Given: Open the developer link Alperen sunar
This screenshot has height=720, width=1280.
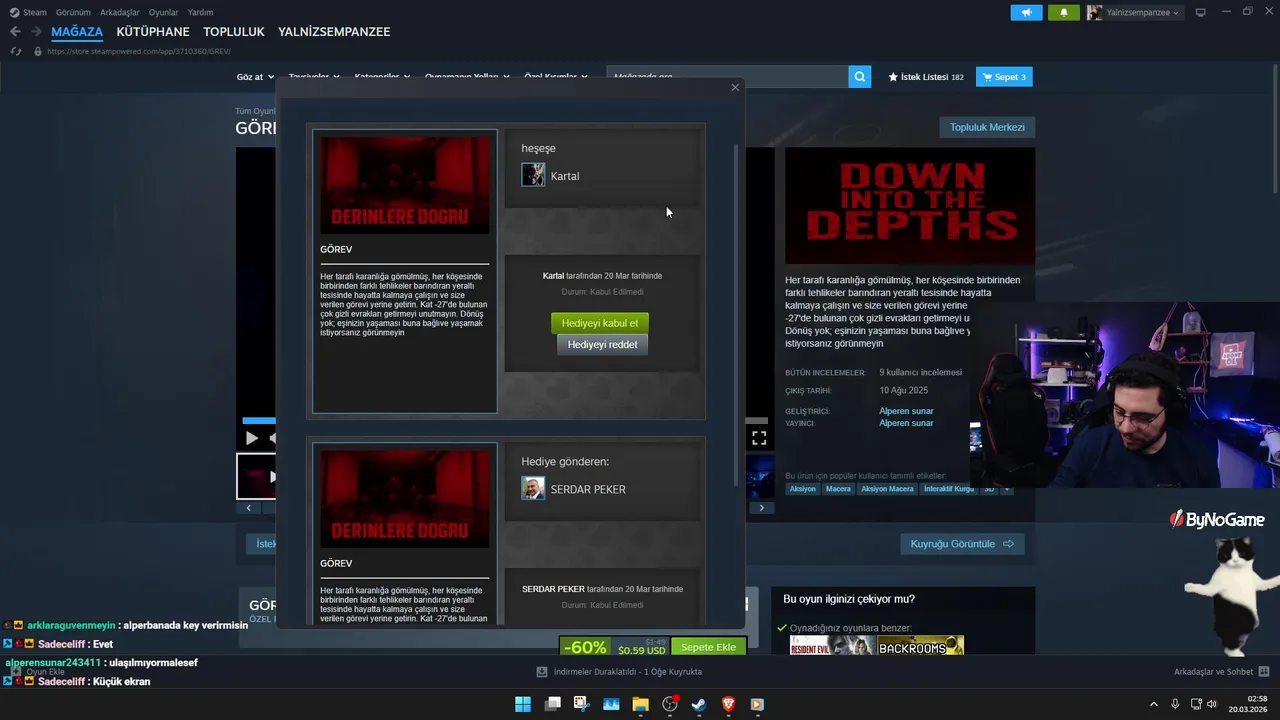Looking at the screenshot, I should click(x=906, y=411).
